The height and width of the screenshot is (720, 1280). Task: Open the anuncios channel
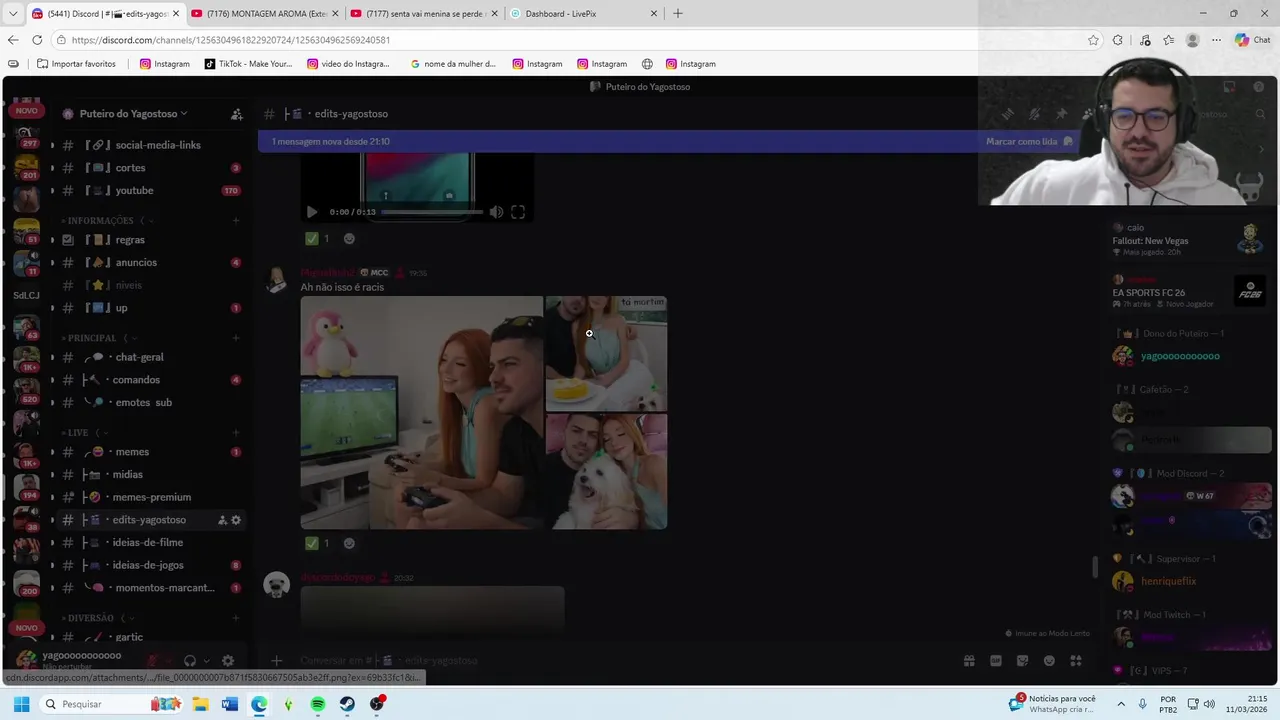[150, 262]
